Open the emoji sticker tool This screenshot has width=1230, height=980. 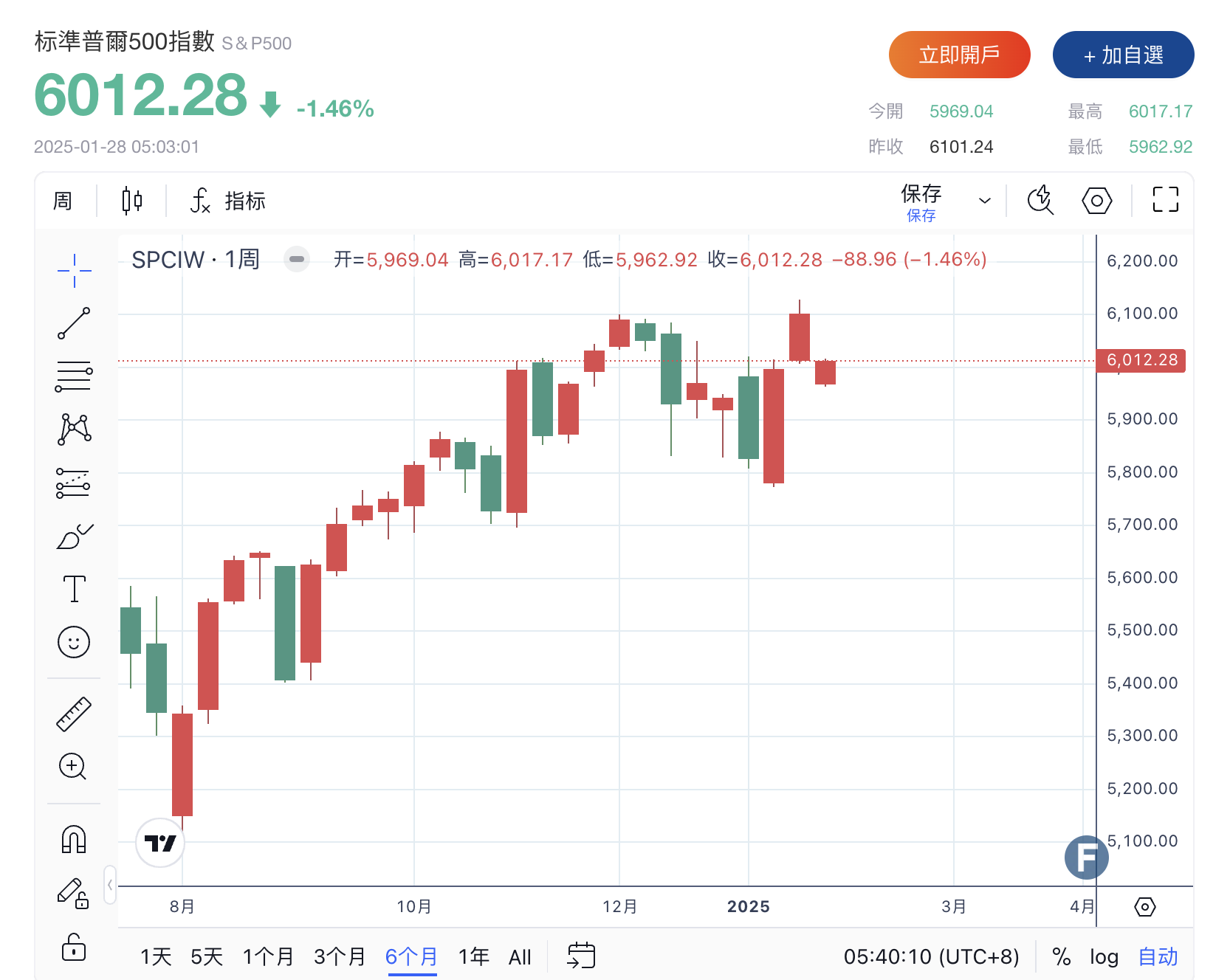pyautogui.click(x=74, y=642)
